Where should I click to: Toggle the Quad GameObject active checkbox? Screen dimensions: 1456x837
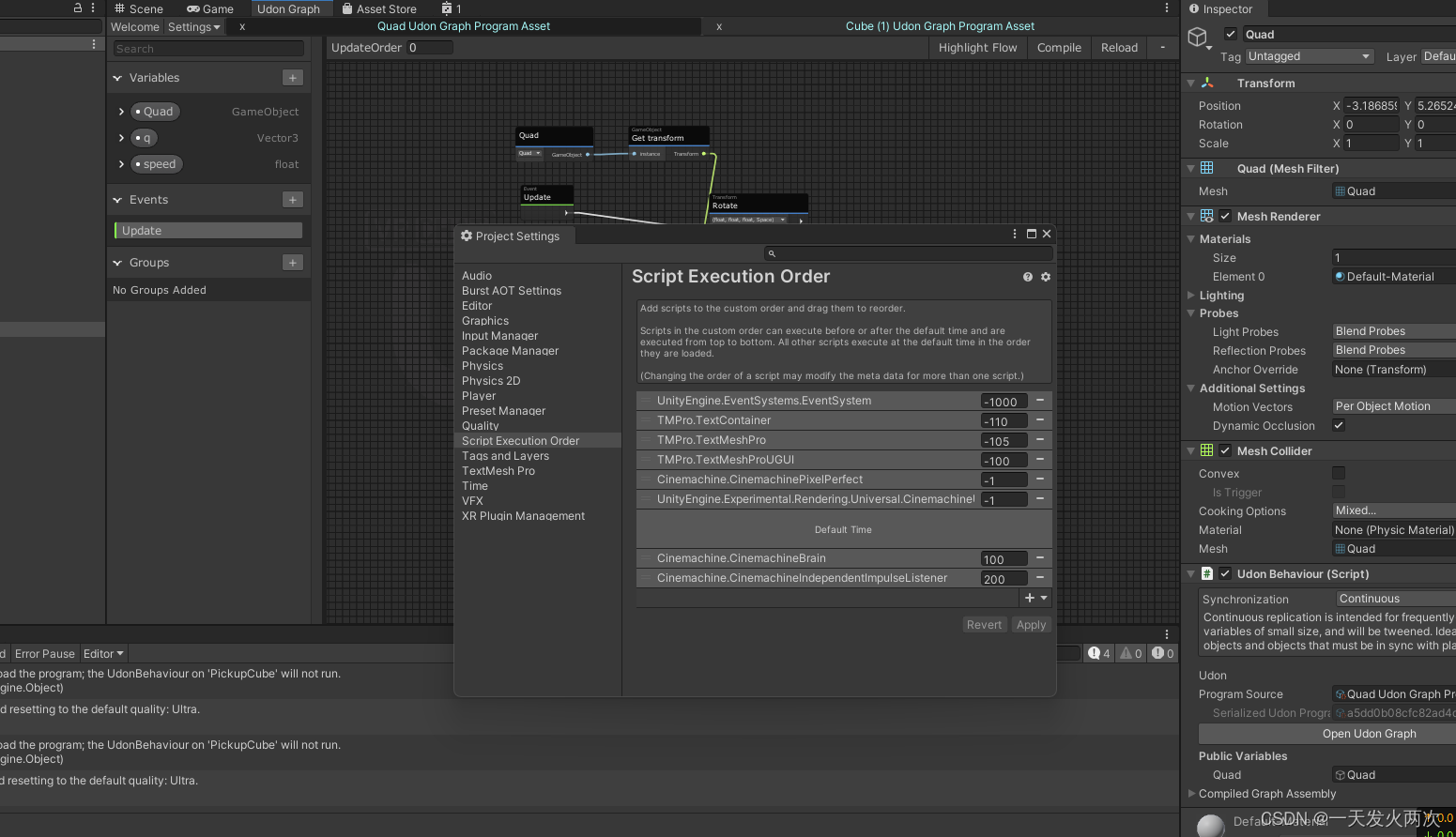(x=1231, y=34)
